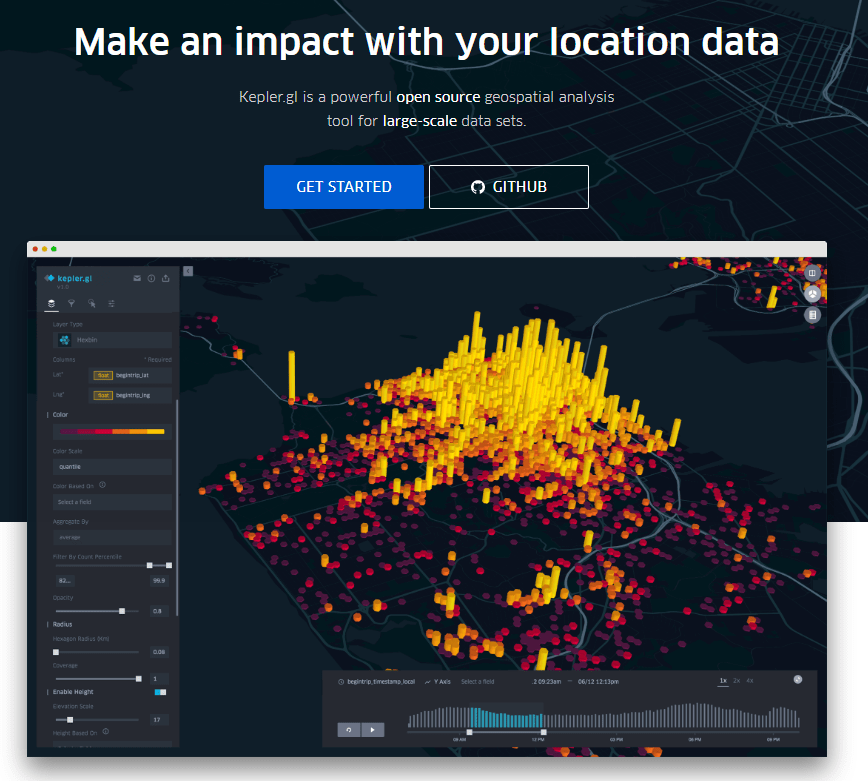Switch to the Layers tab
Image resolution: width=868 pixels, height=781 pixels.
52,302
